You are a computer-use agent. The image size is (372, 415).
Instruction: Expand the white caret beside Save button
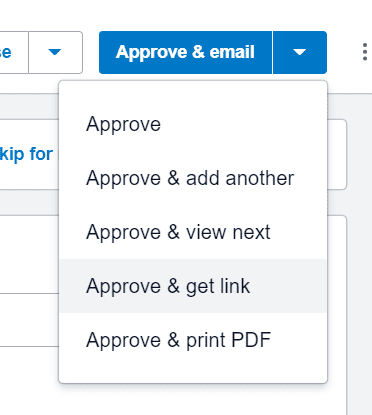(x=55, y=52)
